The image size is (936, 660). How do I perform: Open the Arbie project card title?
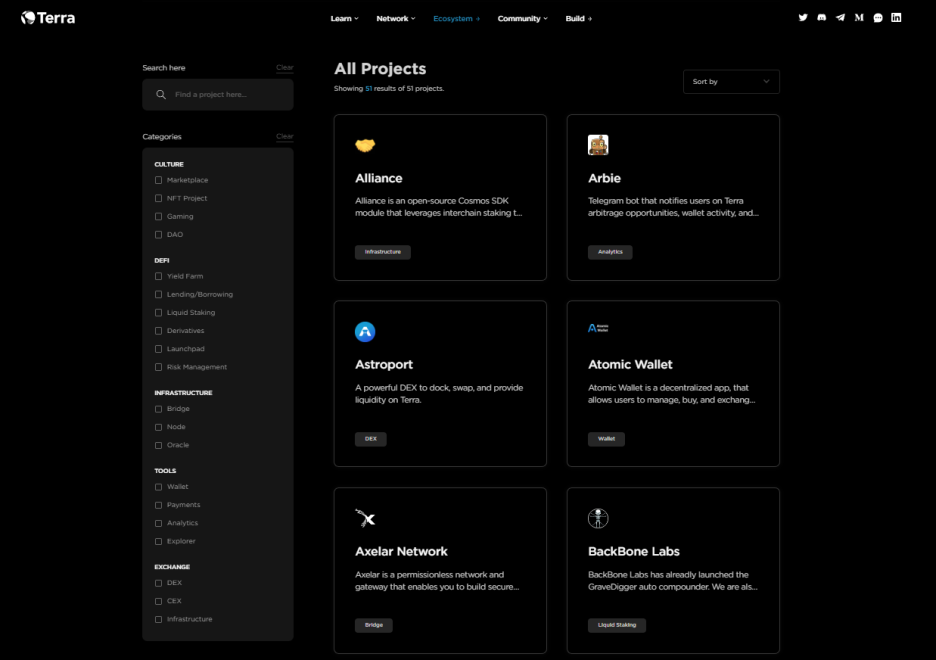click(x=604, y=178)
